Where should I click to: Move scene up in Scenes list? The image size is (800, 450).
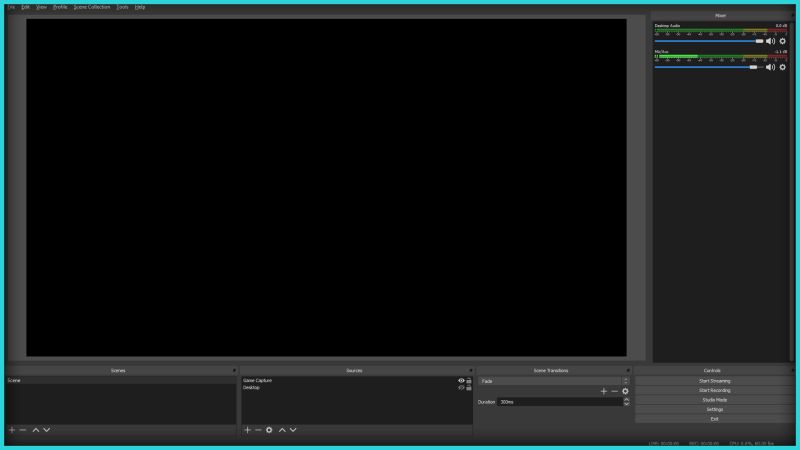[x=36, y=430]
